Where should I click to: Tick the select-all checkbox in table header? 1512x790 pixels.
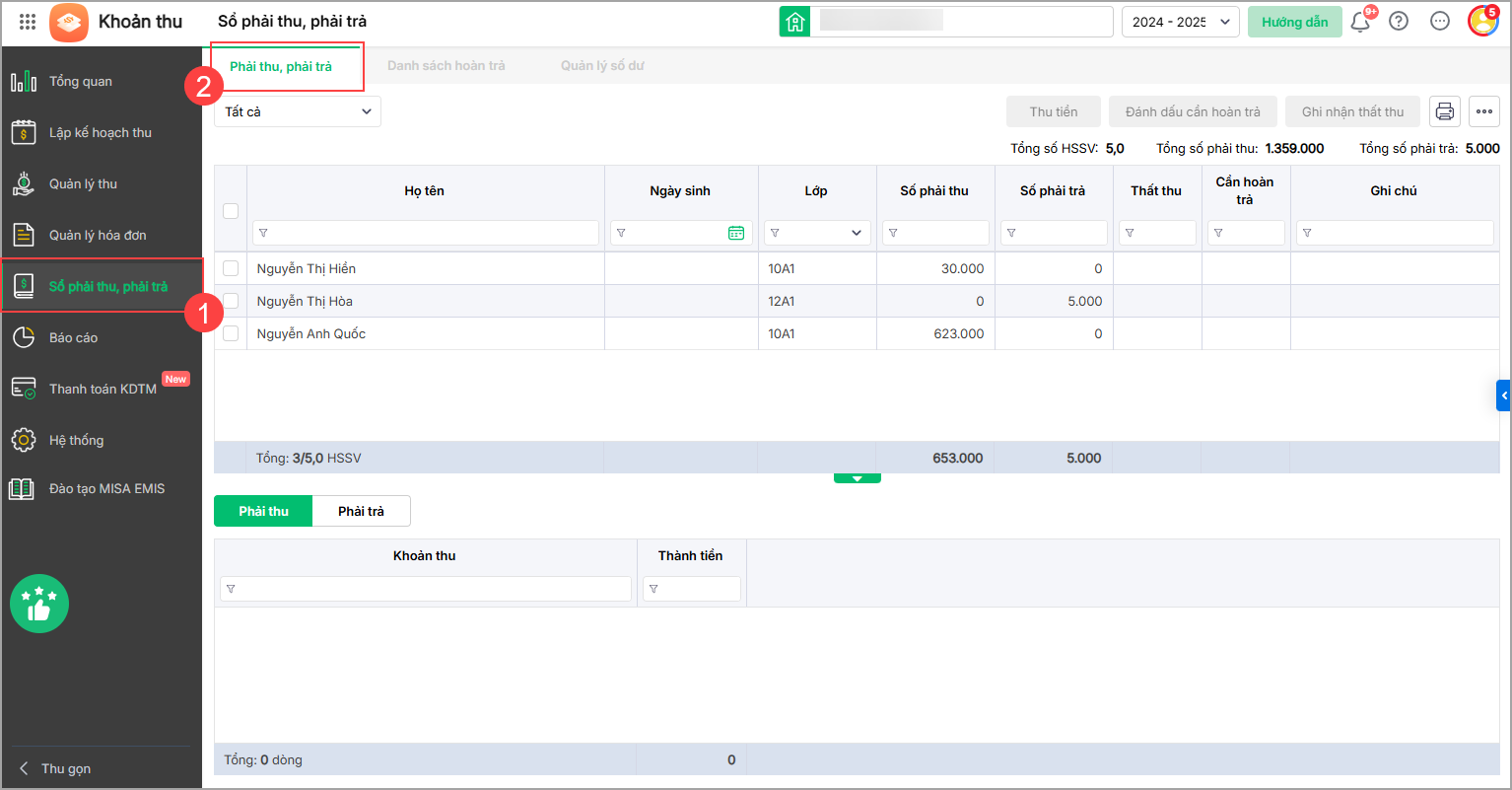[231, 211]
